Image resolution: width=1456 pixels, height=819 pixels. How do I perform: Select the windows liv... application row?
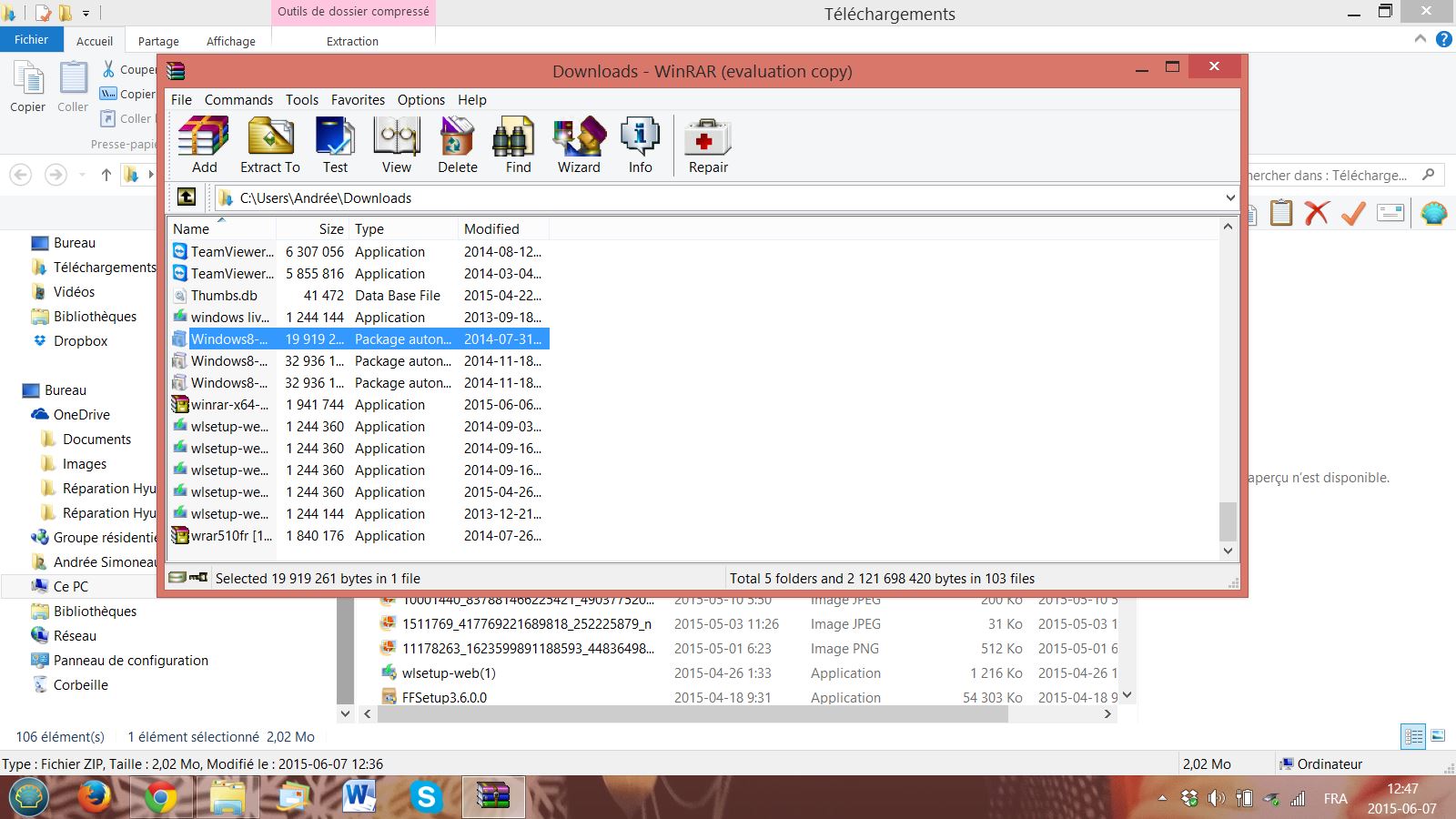(359, 318)
